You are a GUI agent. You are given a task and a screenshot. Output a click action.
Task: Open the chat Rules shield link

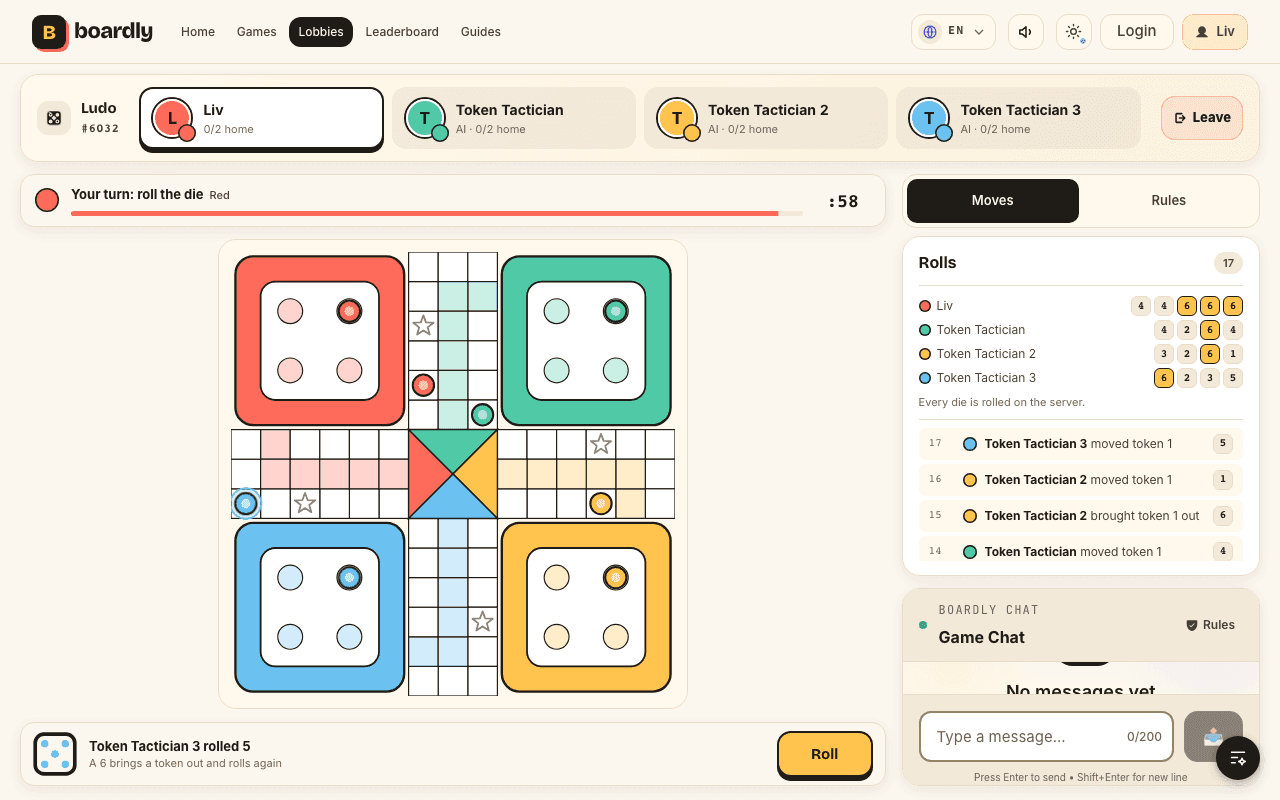[1210, 625]
